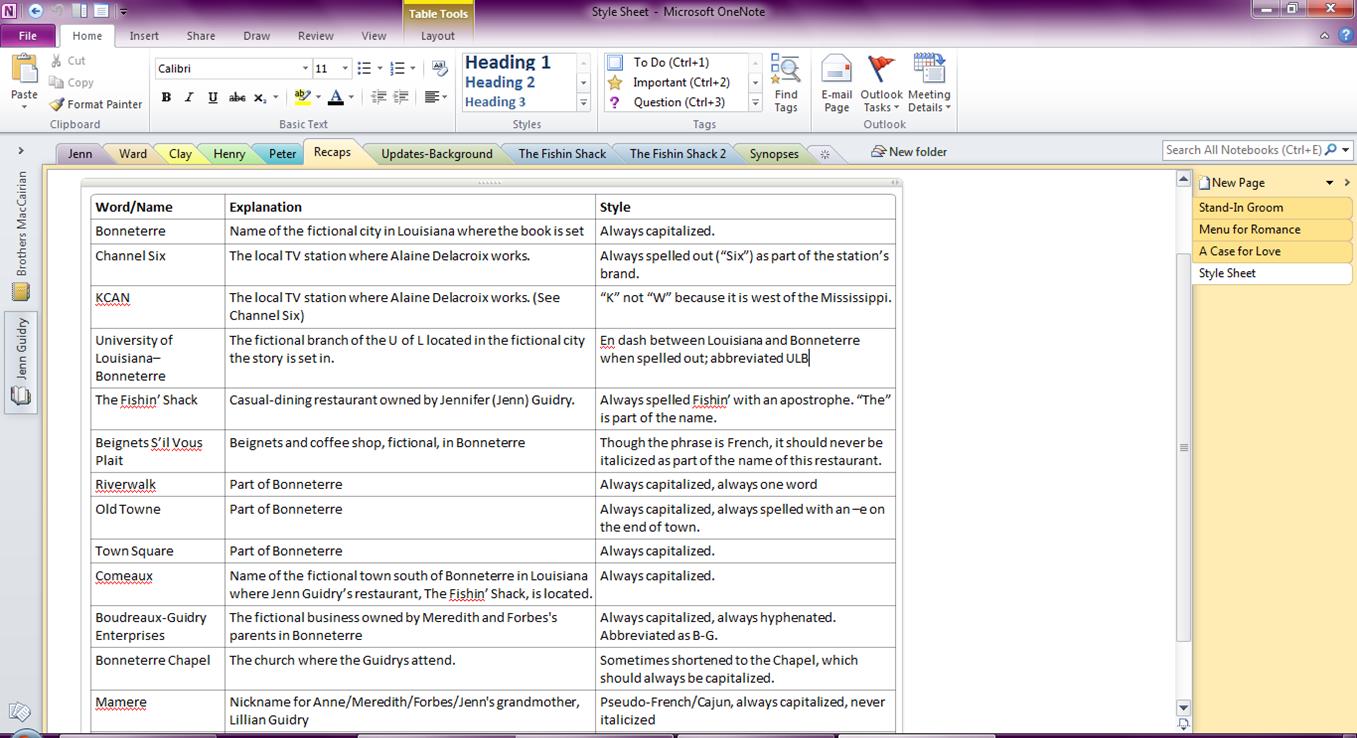Click the bullet list icon
Screen dimensions: 1357x738
[364, 68]
